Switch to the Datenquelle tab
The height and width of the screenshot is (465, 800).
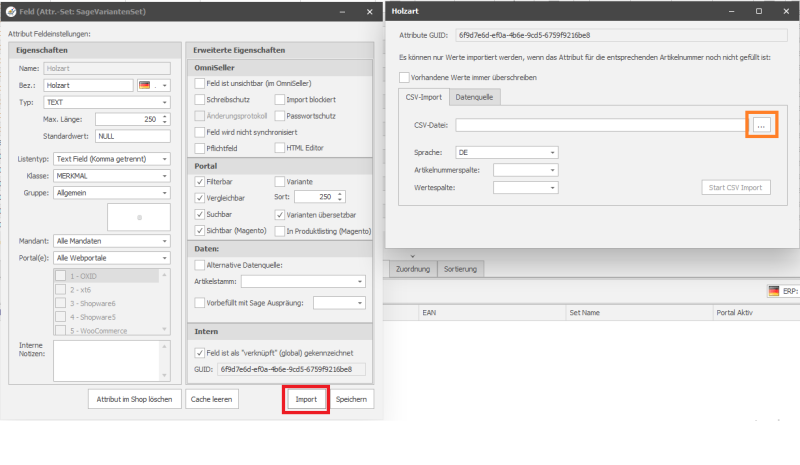(477, 97)
